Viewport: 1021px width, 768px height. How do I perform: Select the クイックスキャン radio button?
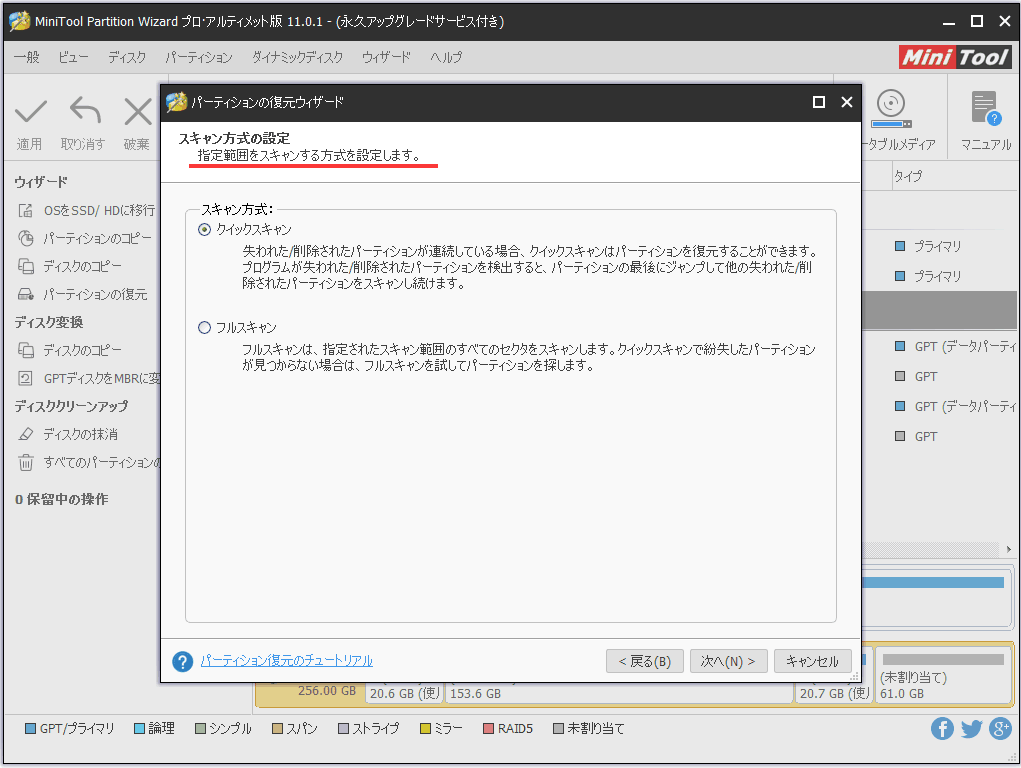tap(203, 227)
